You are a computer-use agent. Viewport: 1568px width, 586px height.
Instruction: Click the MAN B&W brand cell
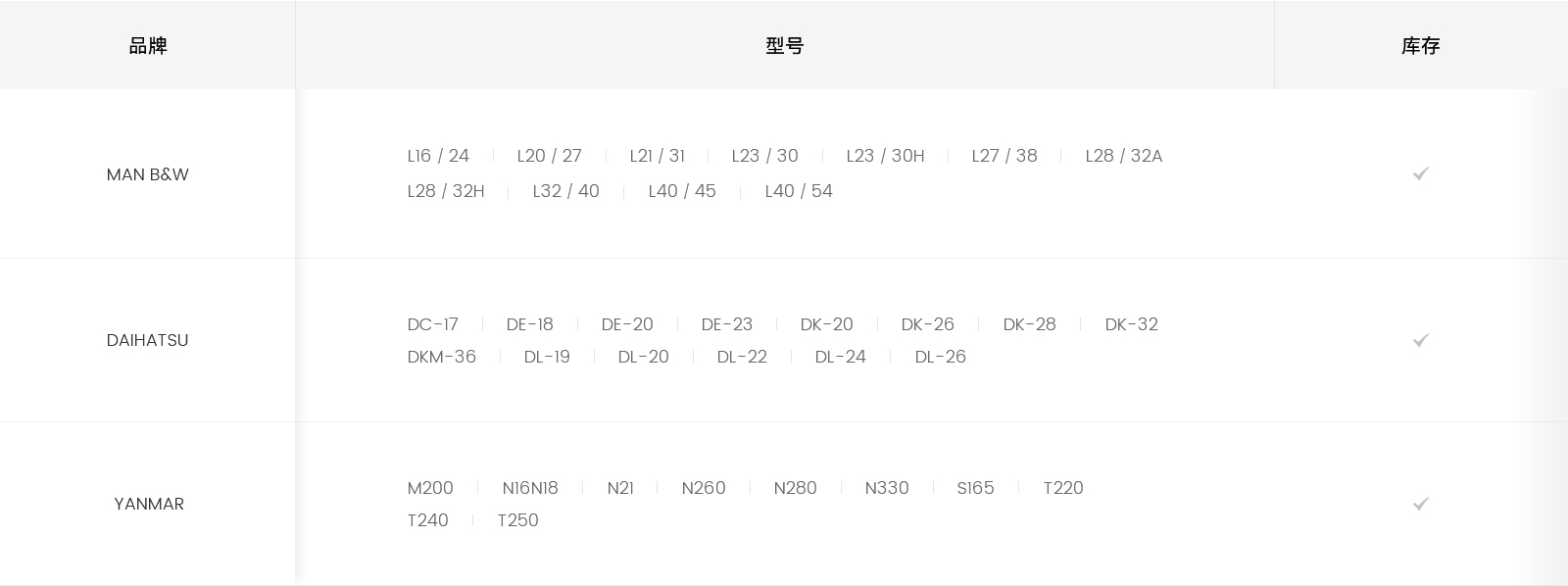[x=148, y=174]
